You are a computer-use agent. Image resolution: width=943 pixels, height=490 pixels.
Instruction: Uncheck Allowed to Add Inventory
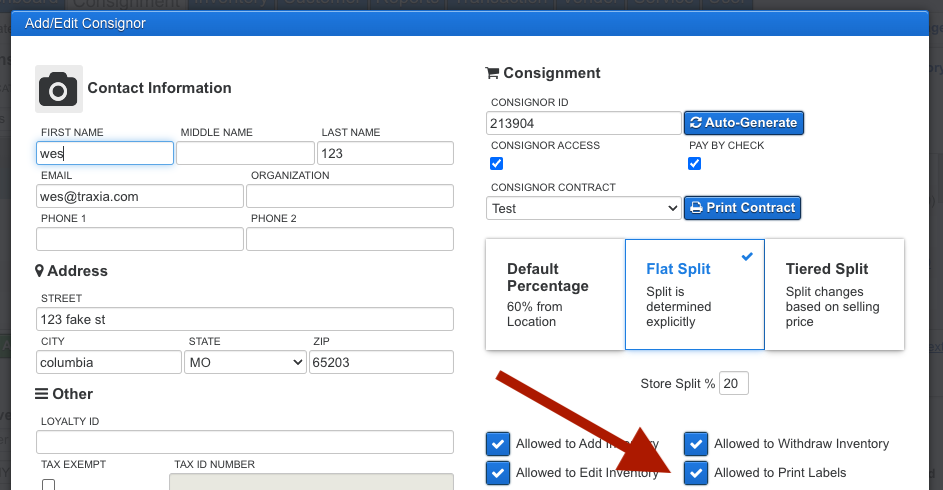tap(498, 444)
